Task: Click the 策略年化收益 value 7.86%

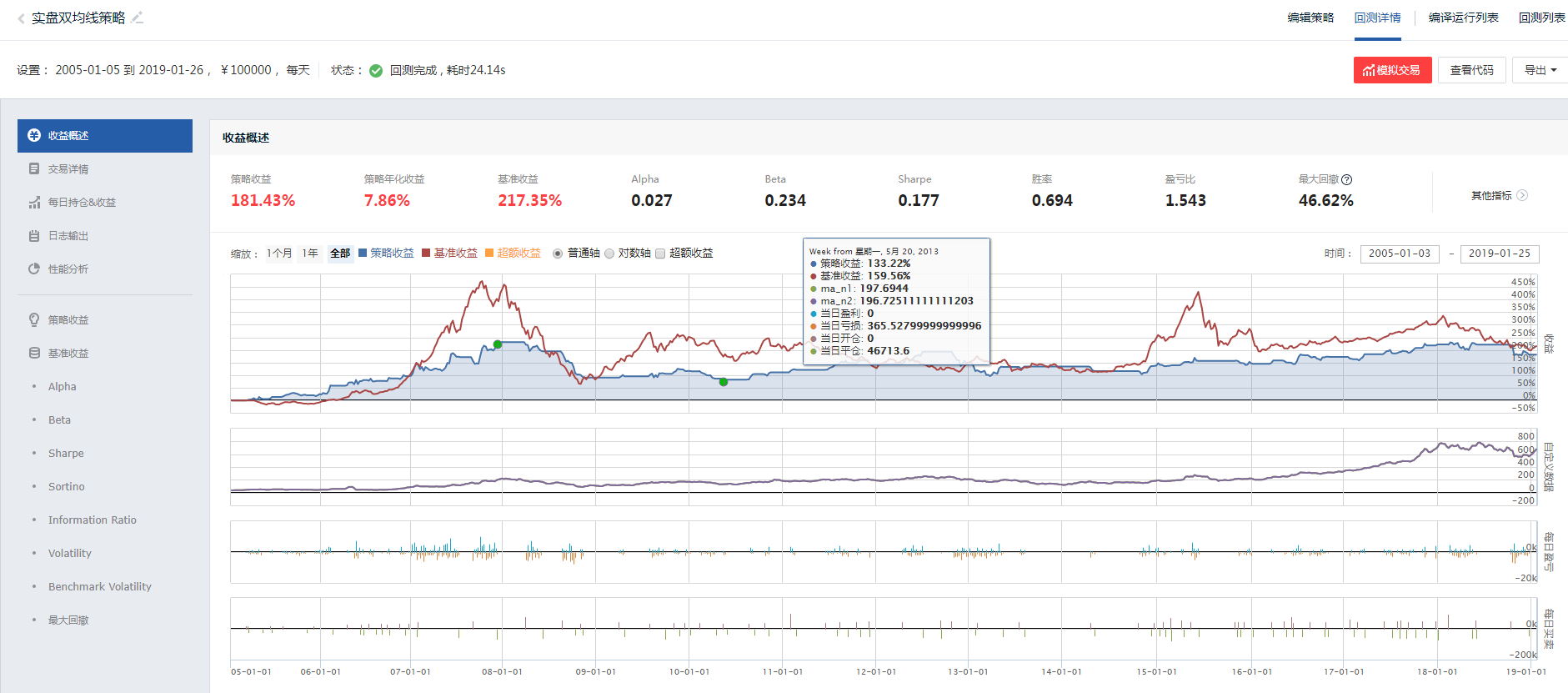Action: 387,200
